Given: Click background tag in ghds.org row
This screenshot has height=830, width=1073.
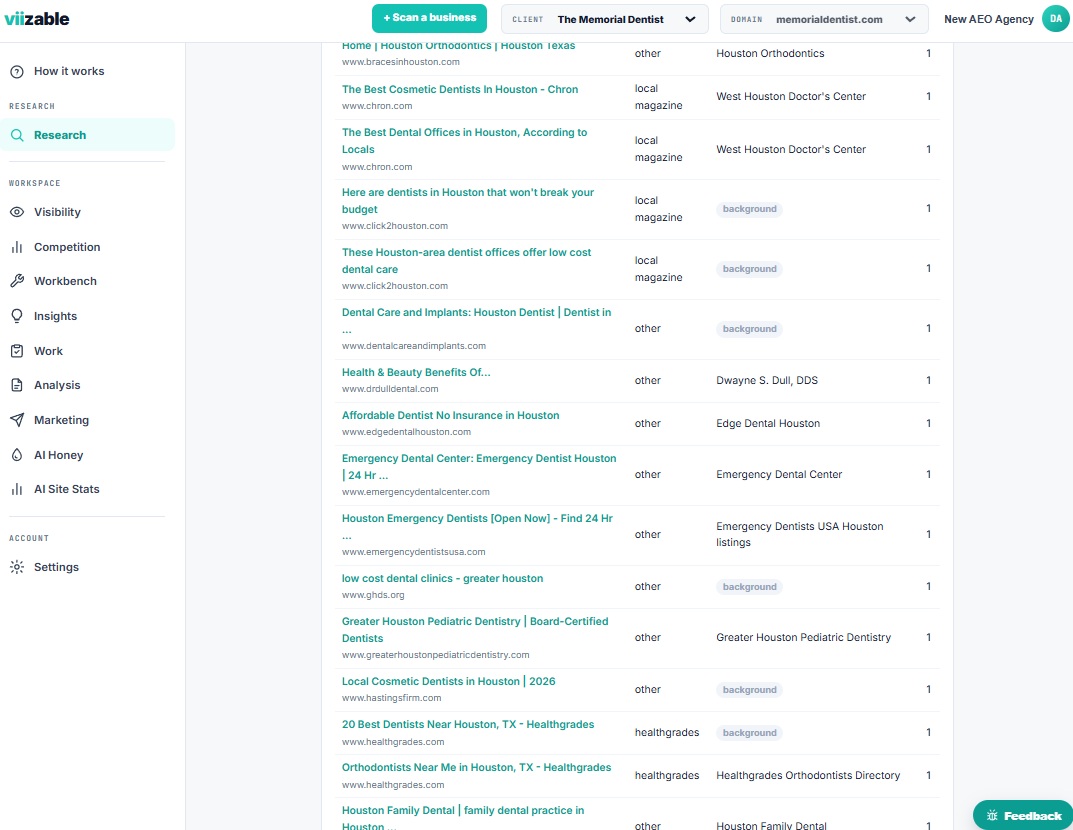Looking at the screenshot, I should [749, 587].
